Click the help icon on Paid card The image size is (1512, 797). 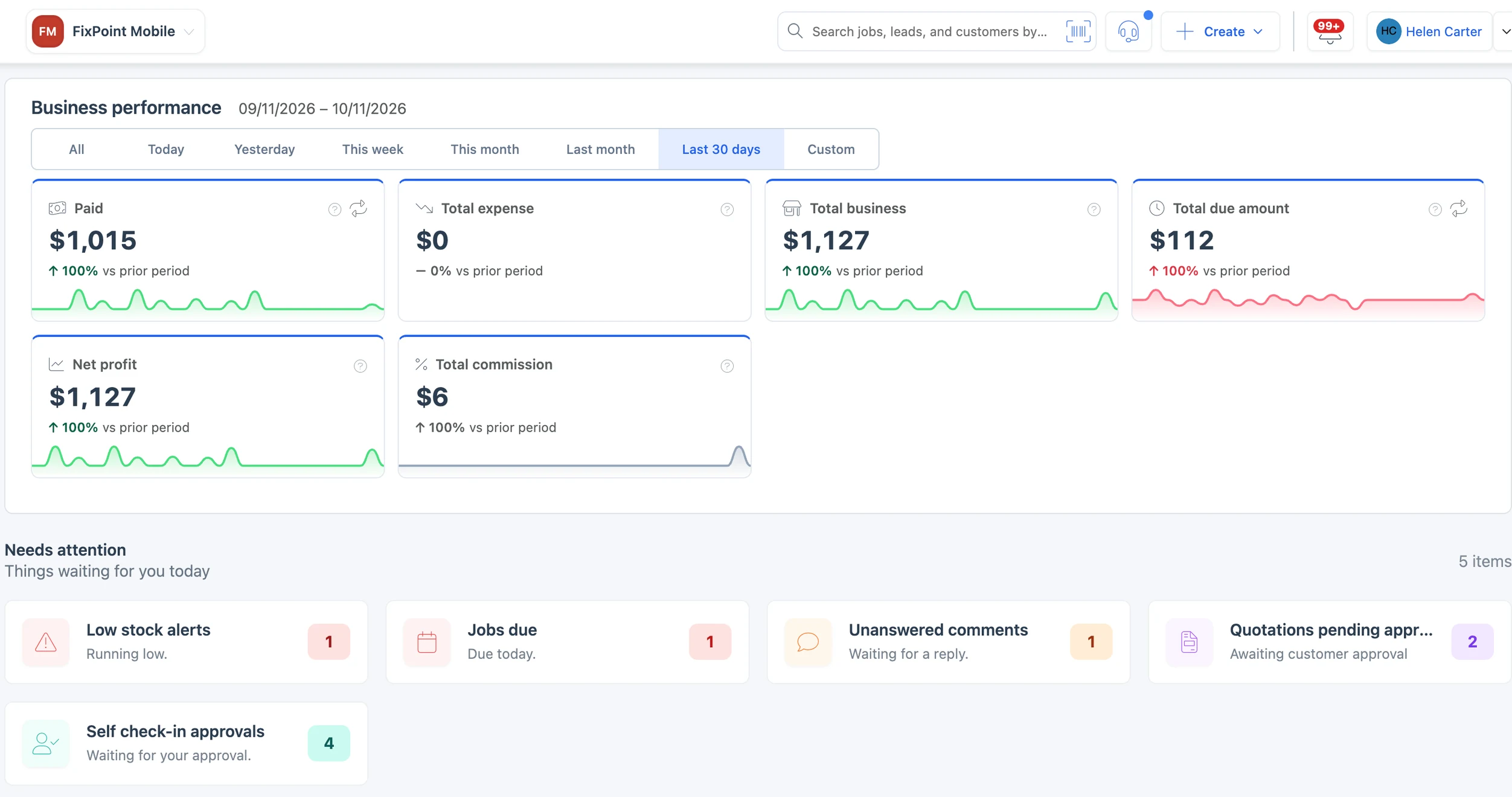[x=335, y=210]
